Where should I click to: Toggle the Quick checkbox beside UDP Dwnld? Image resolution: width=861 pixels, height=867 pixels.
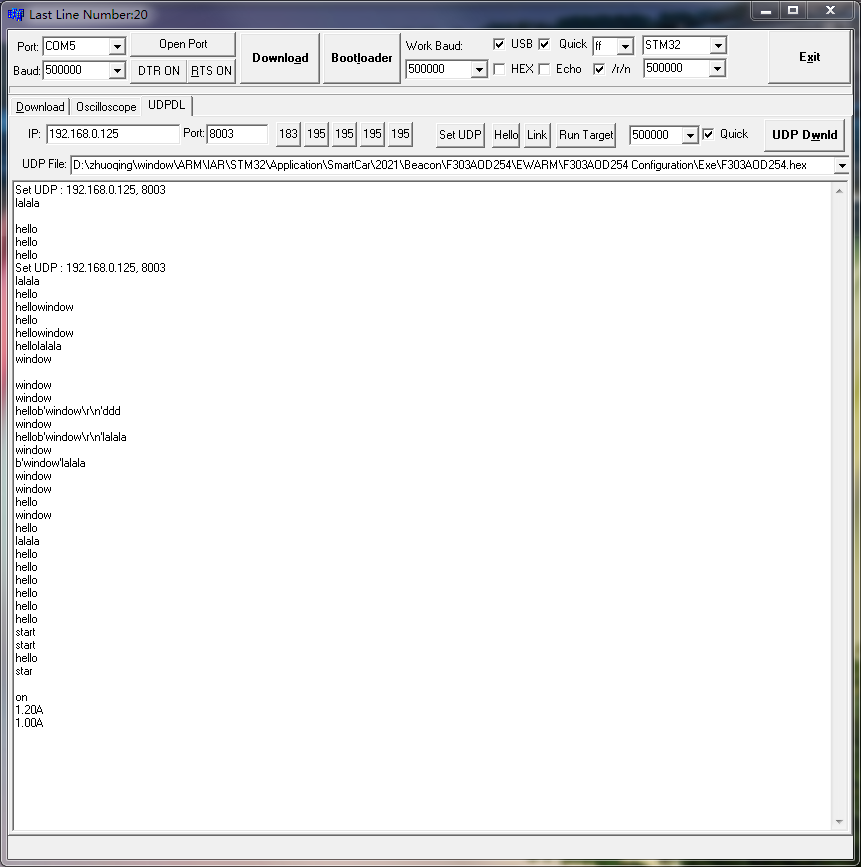coord(708,134)
